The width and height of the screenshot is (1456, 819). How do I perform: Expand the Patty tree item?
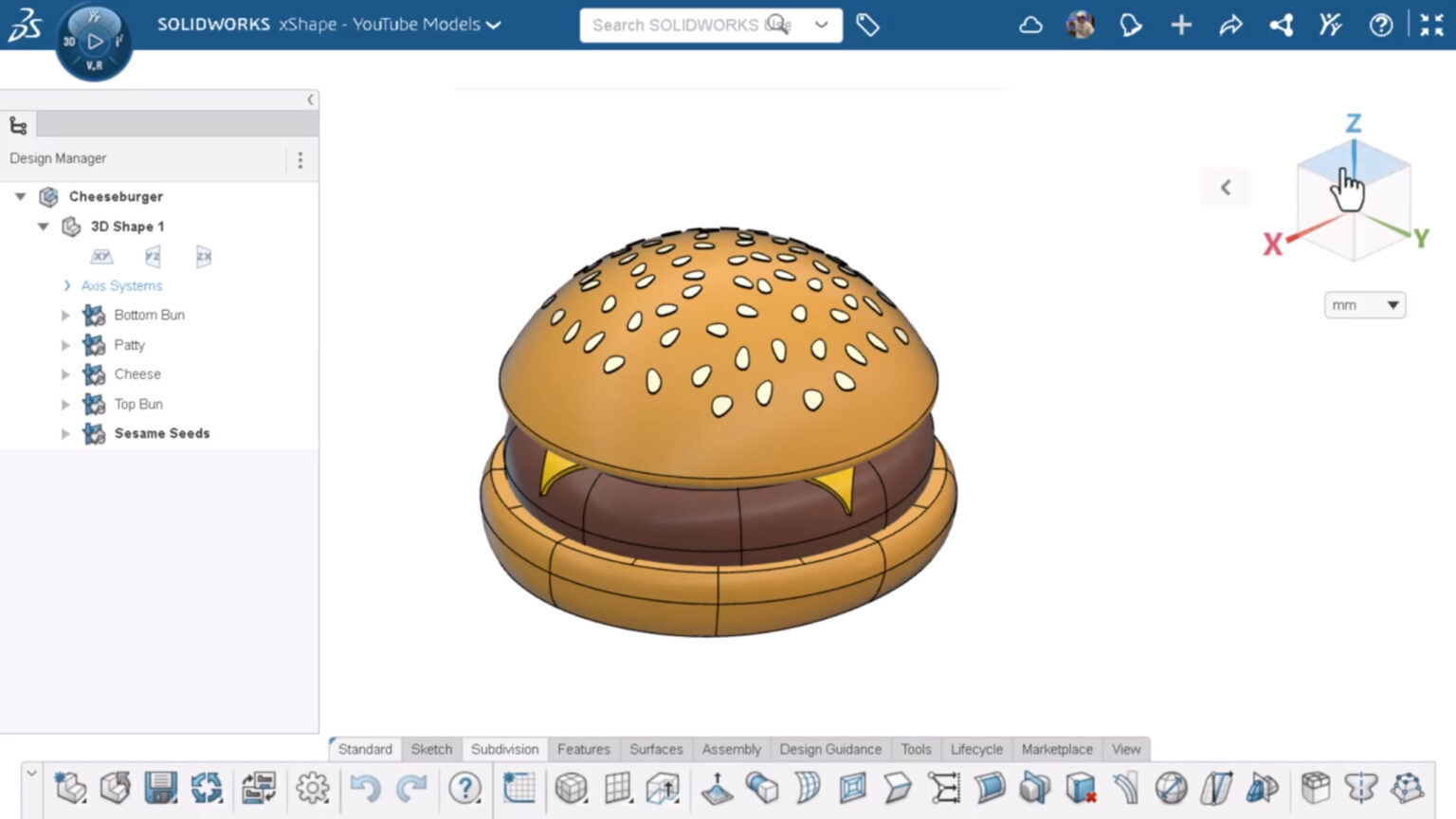65,345
